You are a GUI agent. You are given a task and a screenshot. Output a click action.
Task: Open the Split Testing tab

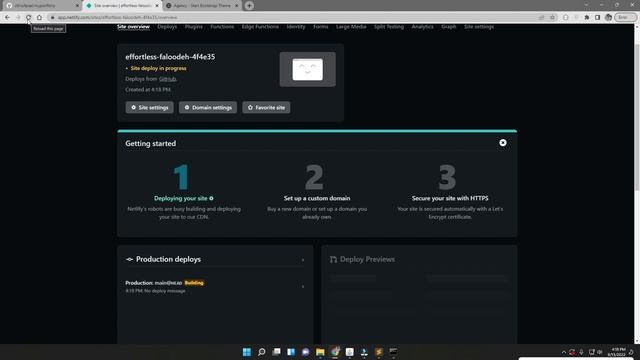point(389,27)
